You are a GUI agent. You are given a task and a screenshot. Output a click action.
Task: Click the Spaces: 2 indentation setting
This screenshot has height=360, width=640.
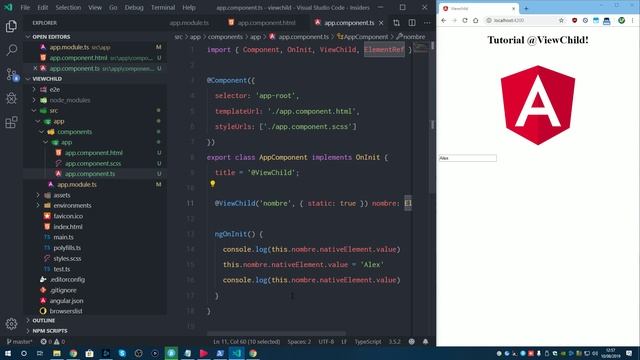click(x=299, y=342)
